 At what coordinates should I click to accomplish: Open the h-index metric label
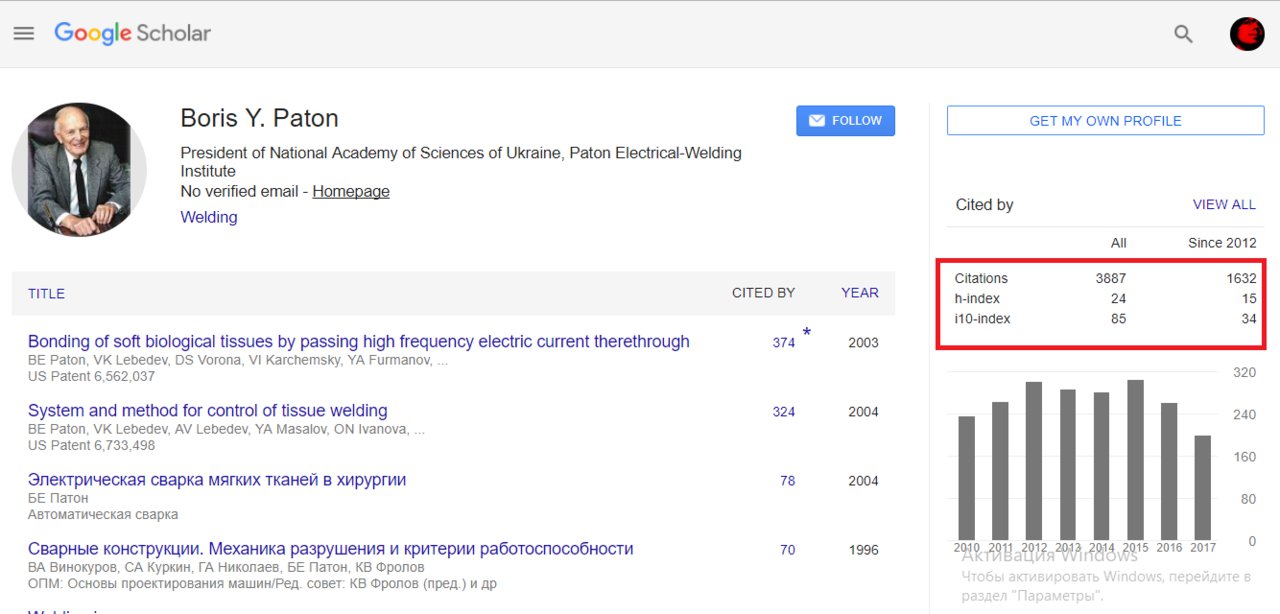tap(977, 299)
